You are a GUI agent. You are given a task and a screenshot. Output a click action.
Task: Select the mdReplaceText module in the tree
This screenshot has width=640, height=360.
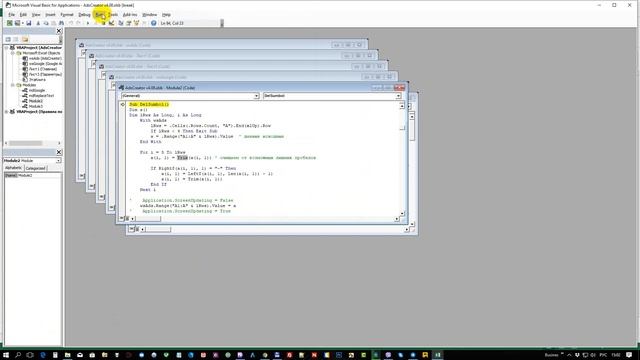point(38,96)
